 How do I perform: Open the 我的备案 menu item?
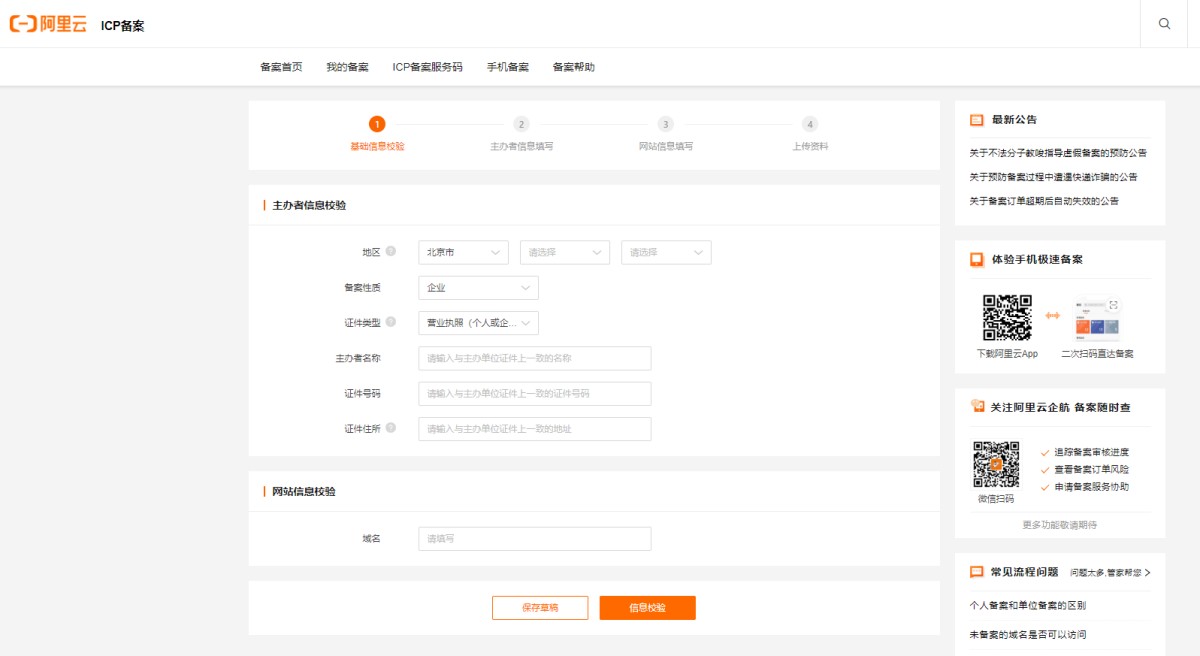(x=347, y=67)
